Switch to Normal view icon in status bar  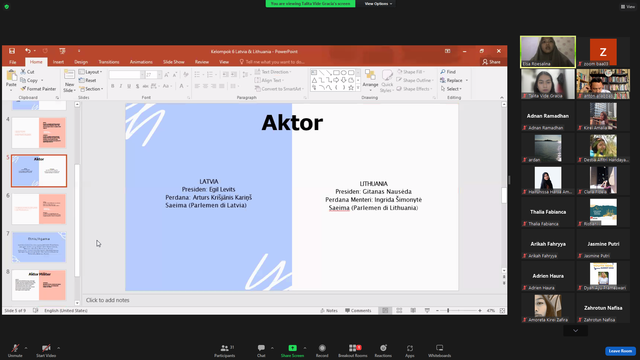point(385,311)
